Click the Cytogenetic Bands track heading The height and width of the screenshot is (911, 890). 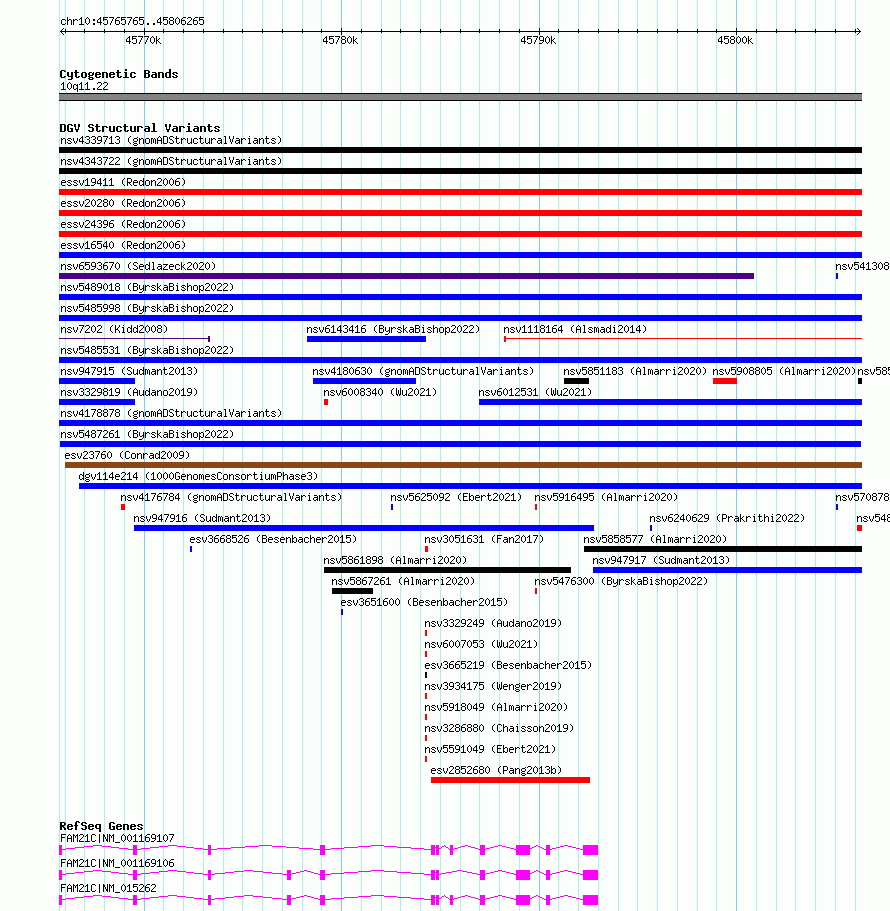click(119, 74)
